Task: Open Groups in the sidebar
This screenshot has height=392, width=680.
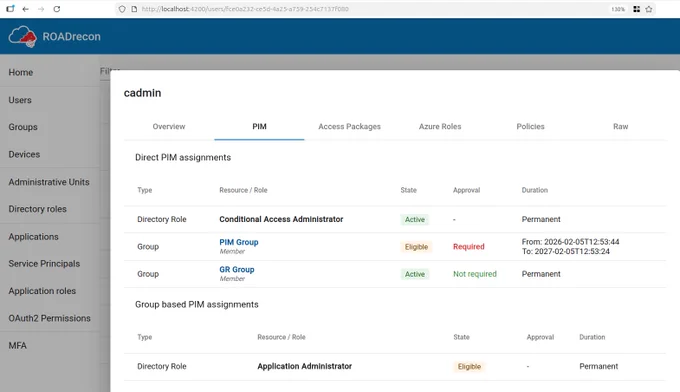Action: coord(23,127)
